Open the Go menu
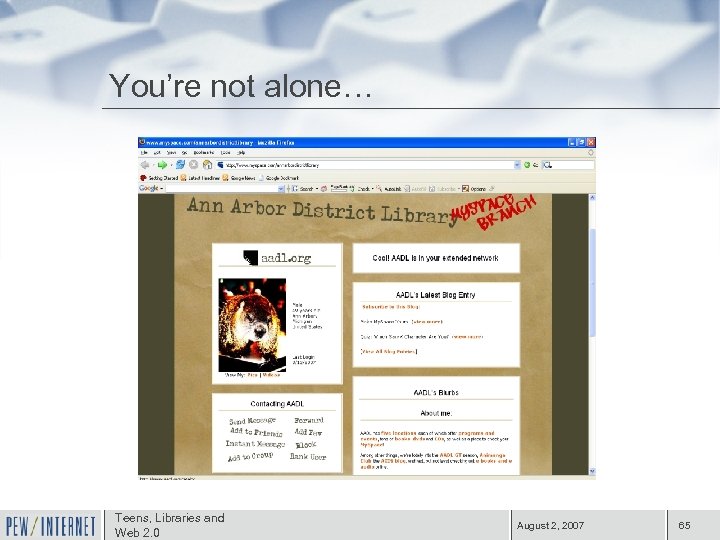720x540 pixels. 184,152
